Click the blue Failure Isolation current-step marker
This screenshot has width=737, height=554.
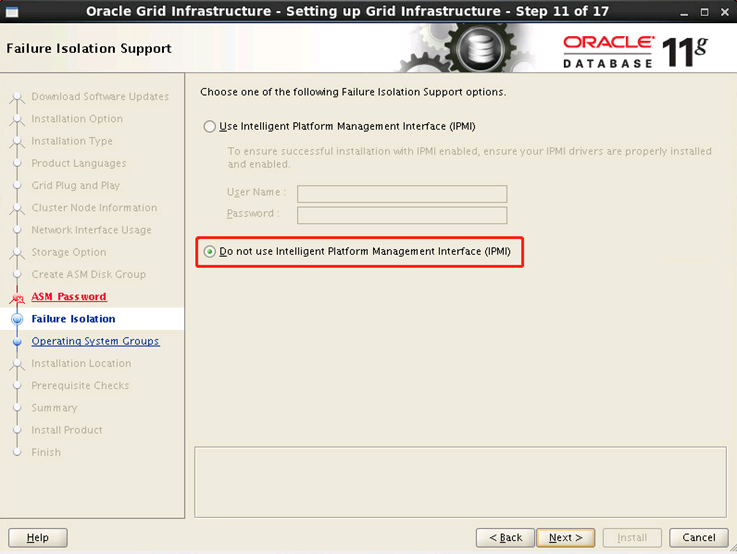[x=17, y=320]
